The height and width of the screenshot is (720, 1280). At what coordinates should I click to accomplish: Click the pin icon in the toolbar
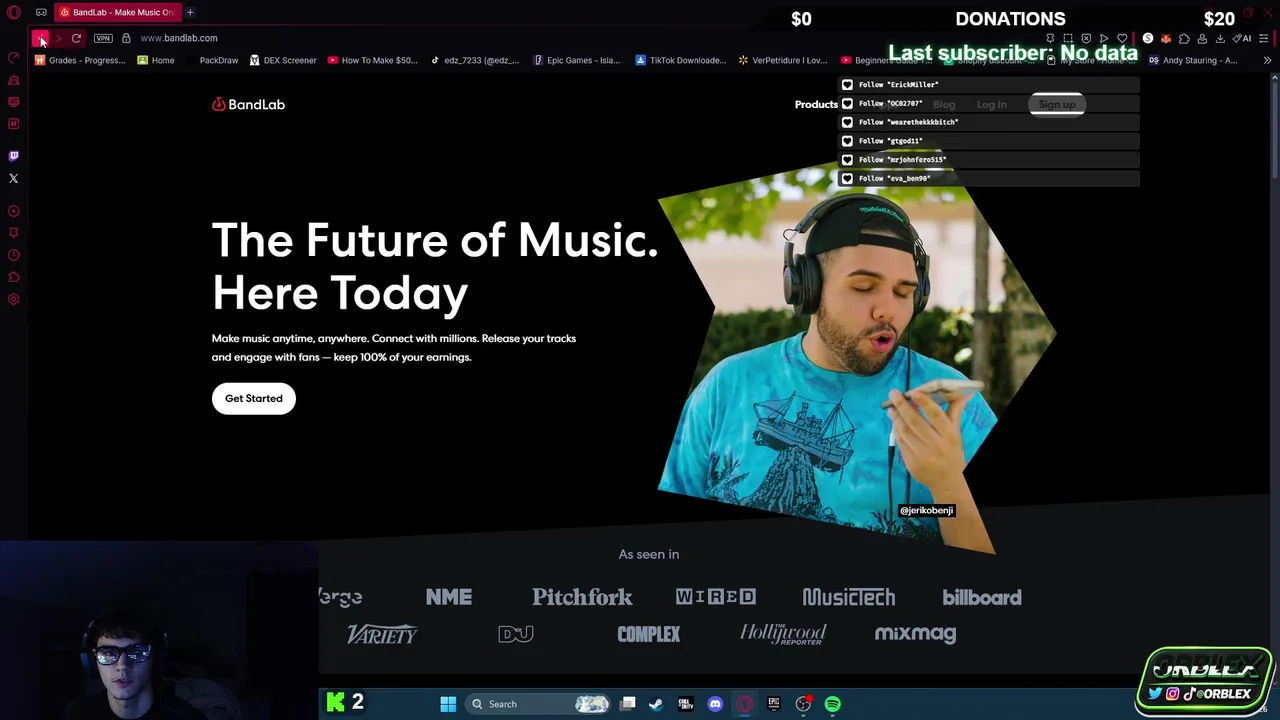pyautogui.click(x=1050, y=38)
